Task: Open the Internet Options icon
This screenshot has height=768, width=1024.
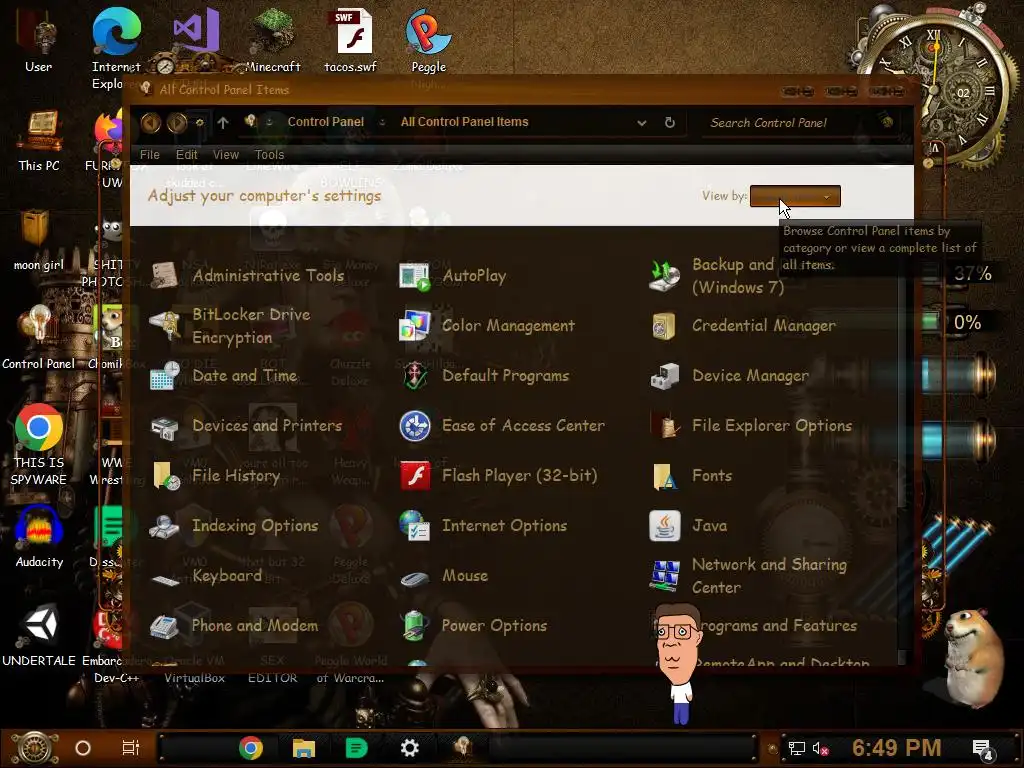Action: [415, 526]
